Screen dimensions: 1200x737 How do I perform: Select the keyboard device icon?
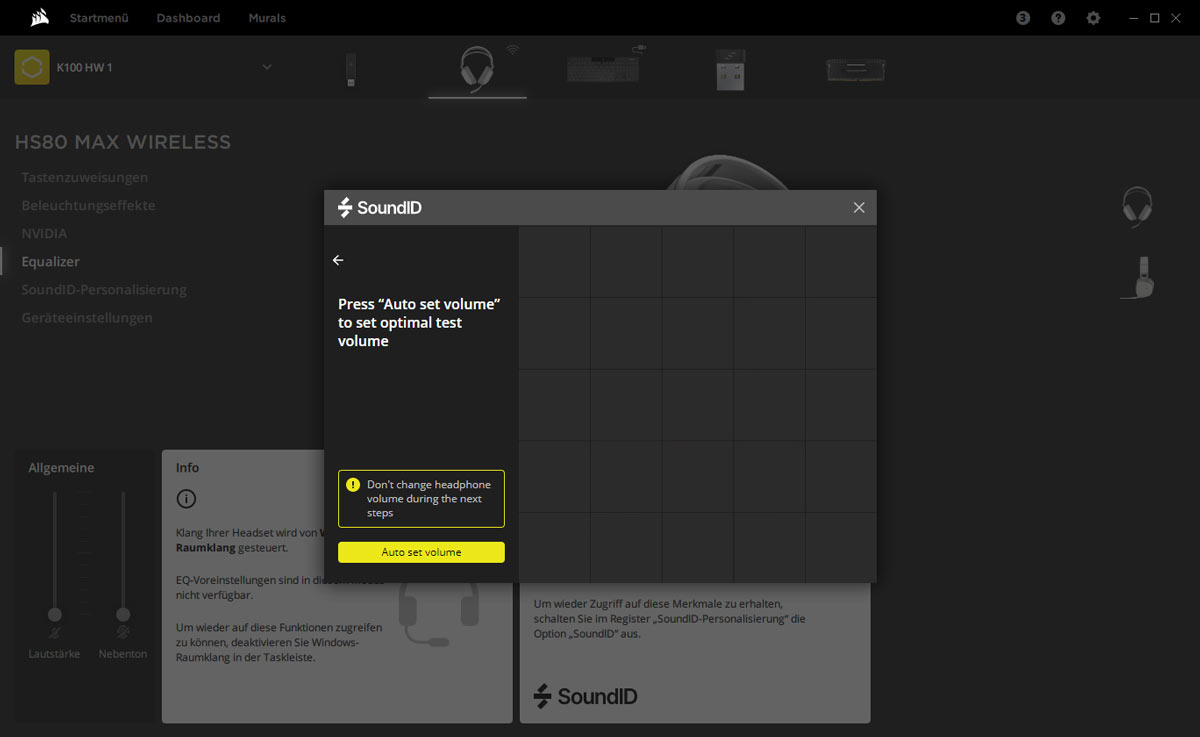(x=603, y=67)
